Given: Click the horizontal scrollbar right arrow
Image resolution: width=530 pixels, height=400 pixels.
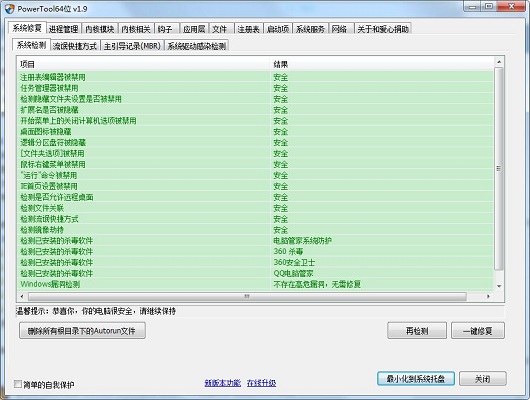Looking at the screenshot, I should click(488, 297).
